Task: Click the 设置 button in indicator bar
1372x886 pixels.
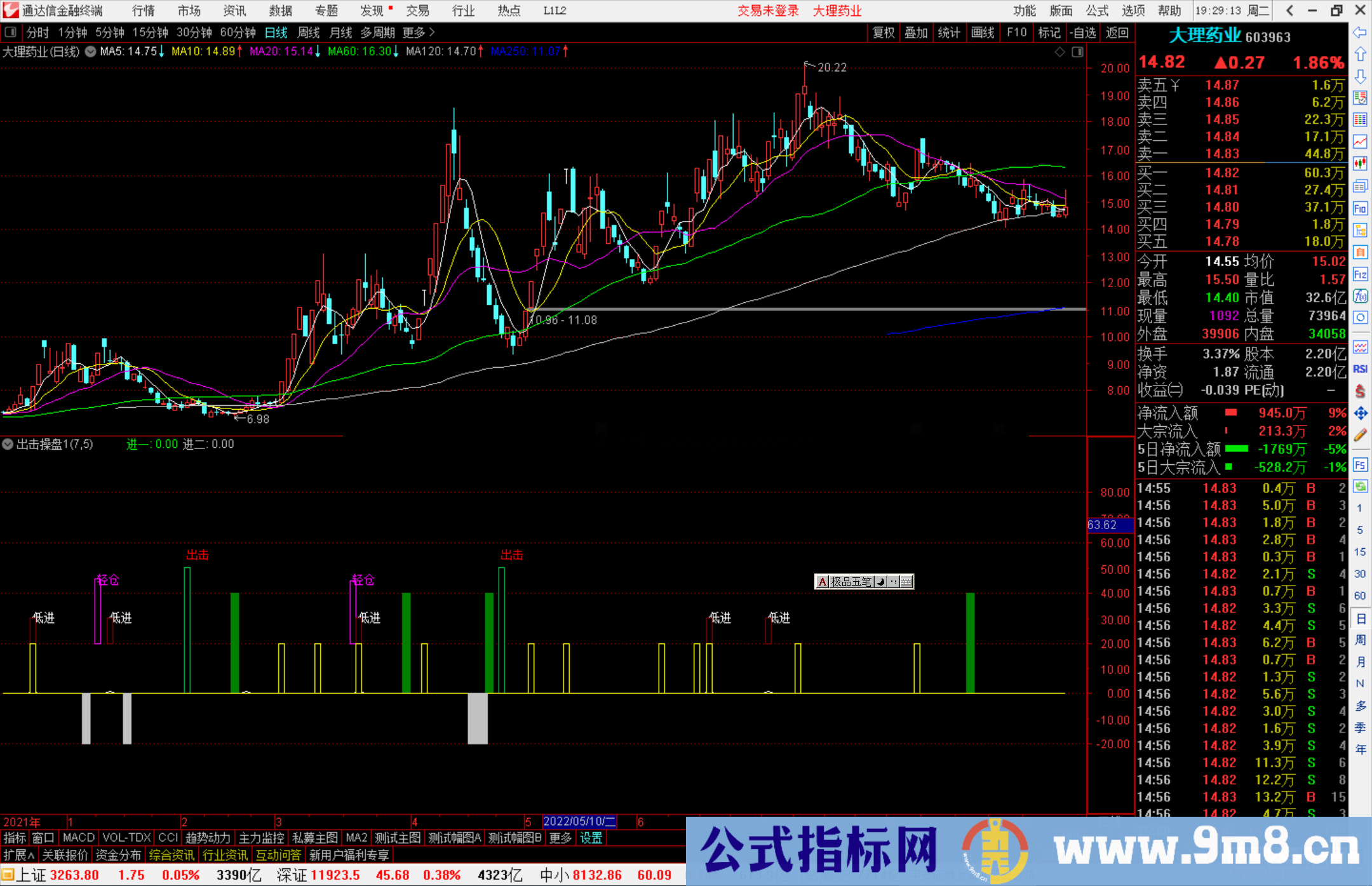Action: (591, 838)
